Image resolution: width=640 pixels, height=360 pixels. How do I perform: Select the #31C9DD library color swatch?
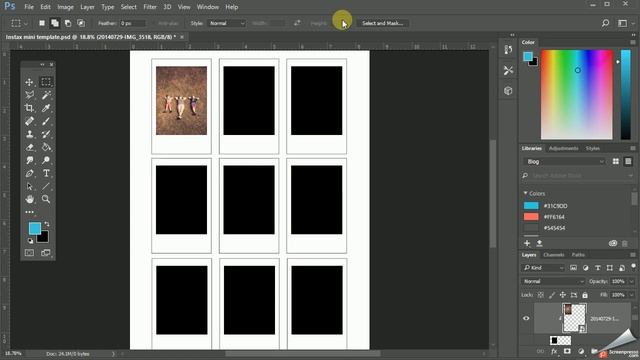pos(531,206)
